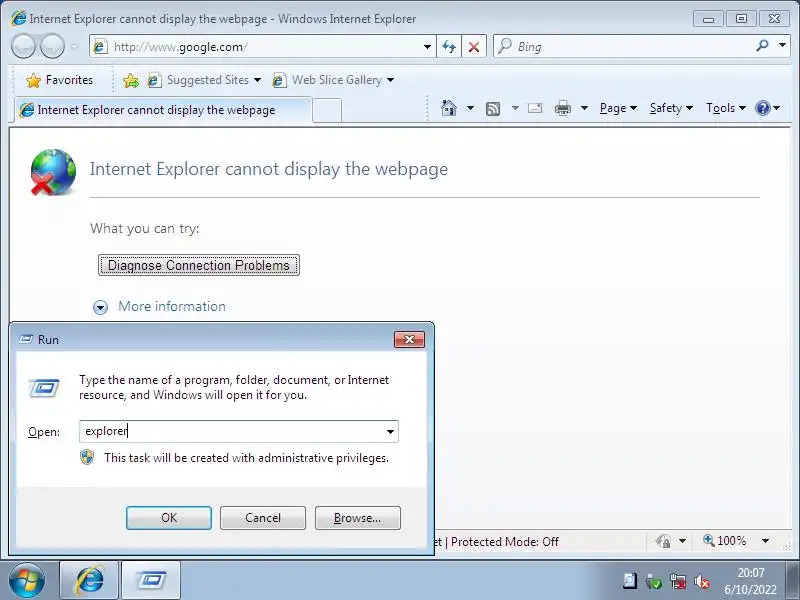Open a new blank tab
This screenshot has width=800, height=600.
327,110
